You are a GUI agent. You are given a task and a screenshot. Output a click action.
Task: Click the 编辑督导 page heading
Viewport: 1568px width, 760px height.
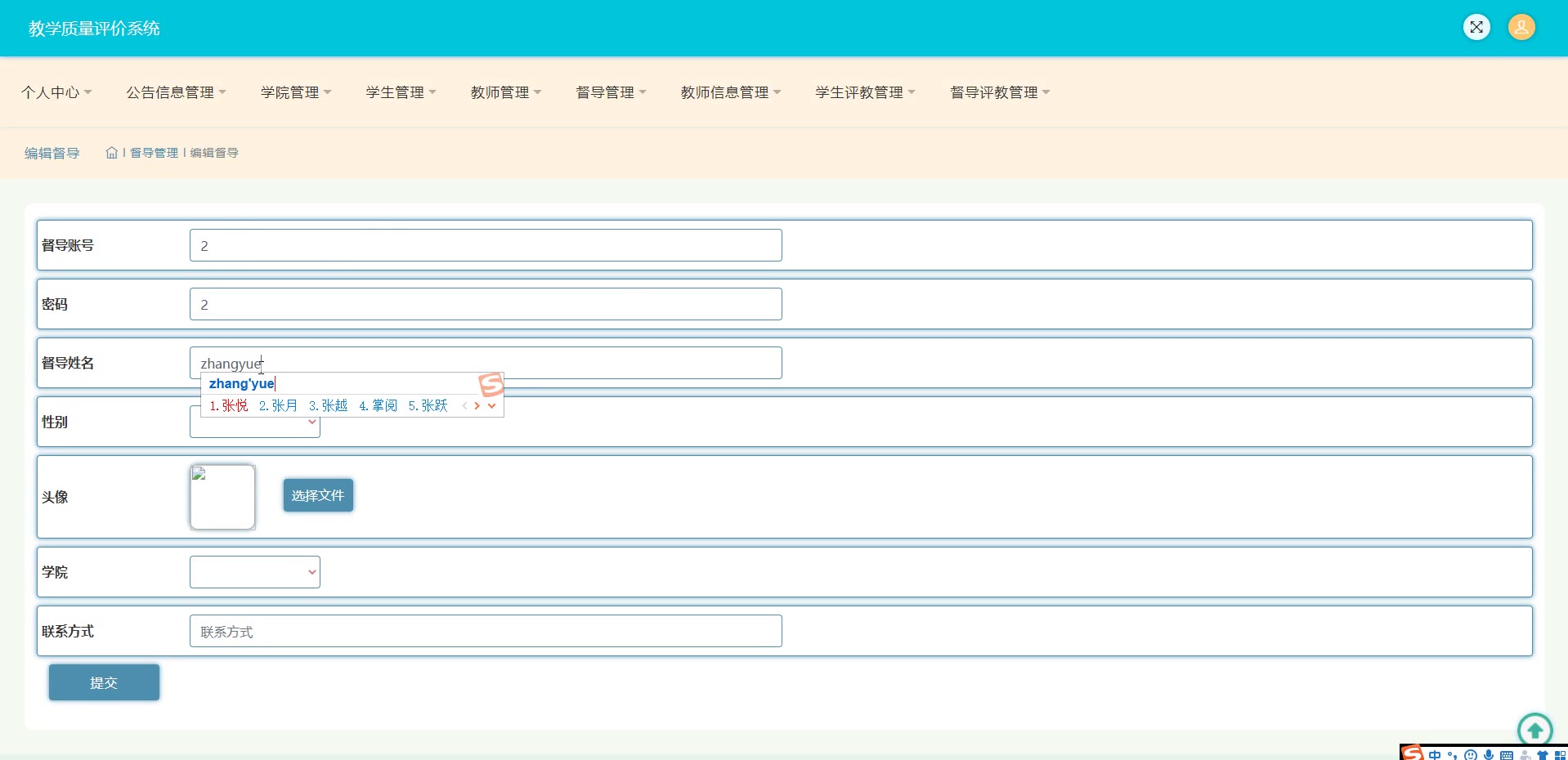(x=52, y=153)
